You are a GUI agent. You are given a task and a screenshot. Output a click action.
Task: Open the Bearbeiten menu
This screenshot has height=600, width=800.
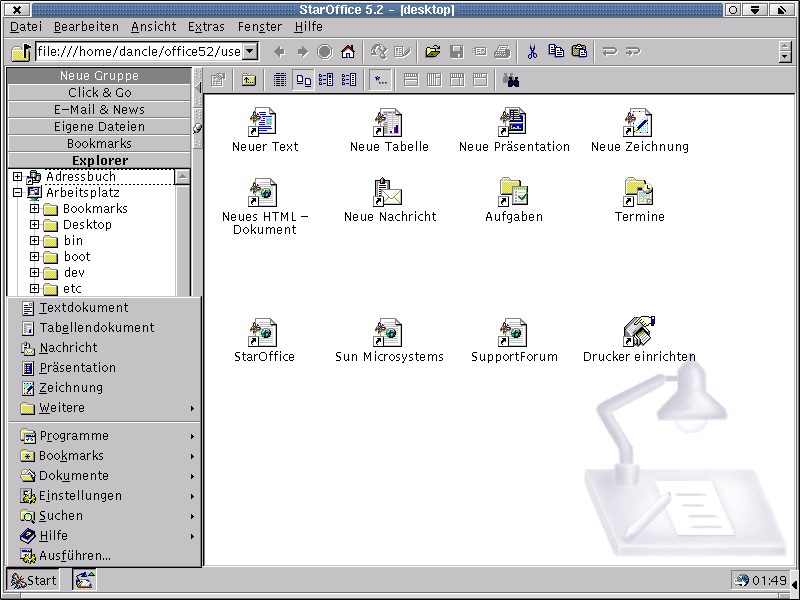(86, 27)
